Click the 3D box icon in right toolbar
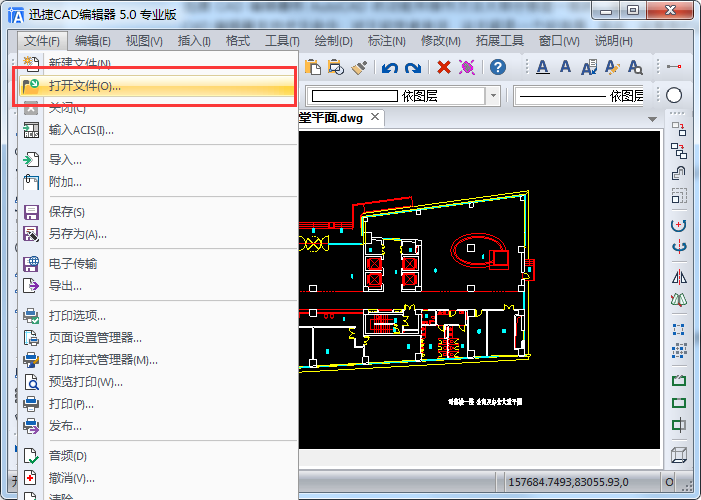The height and width of the screenshot is (500, 701). point(679,455)
